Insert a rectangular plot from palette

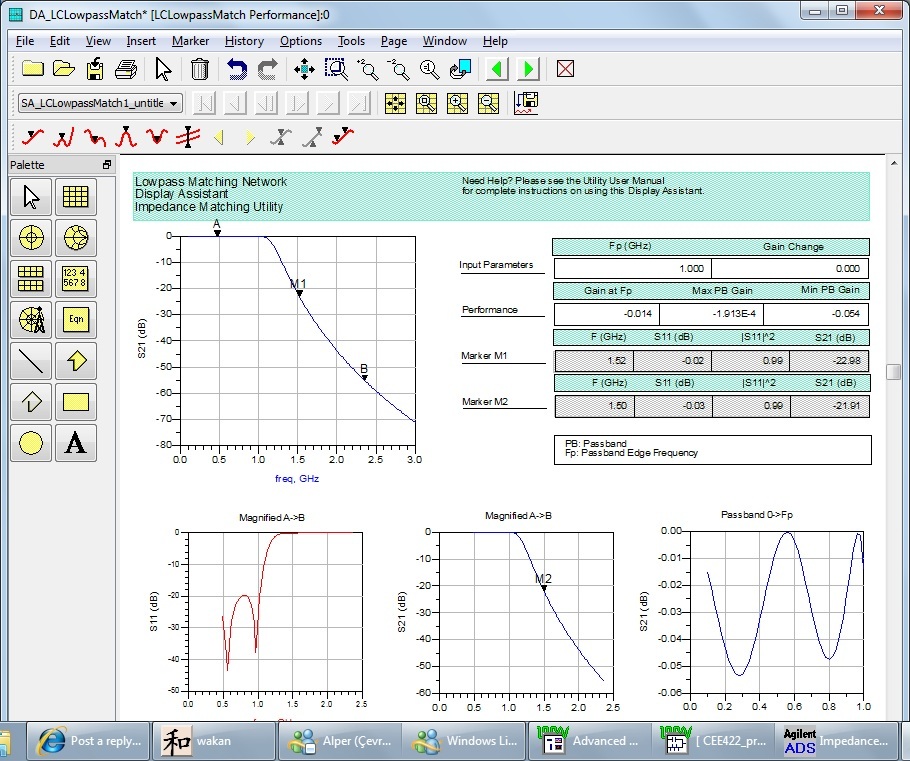[76, 197]
